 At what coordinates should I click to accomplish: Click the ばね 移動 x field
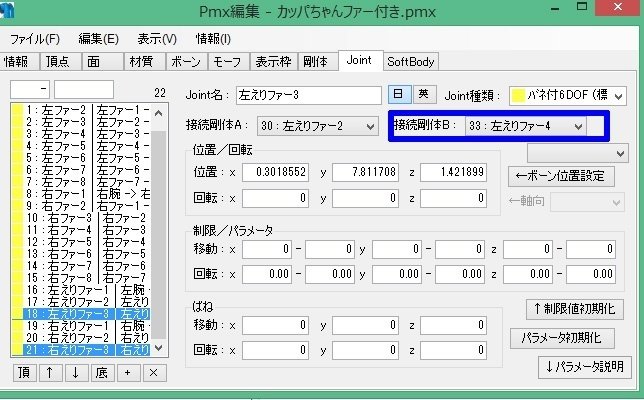coord(275,326)
